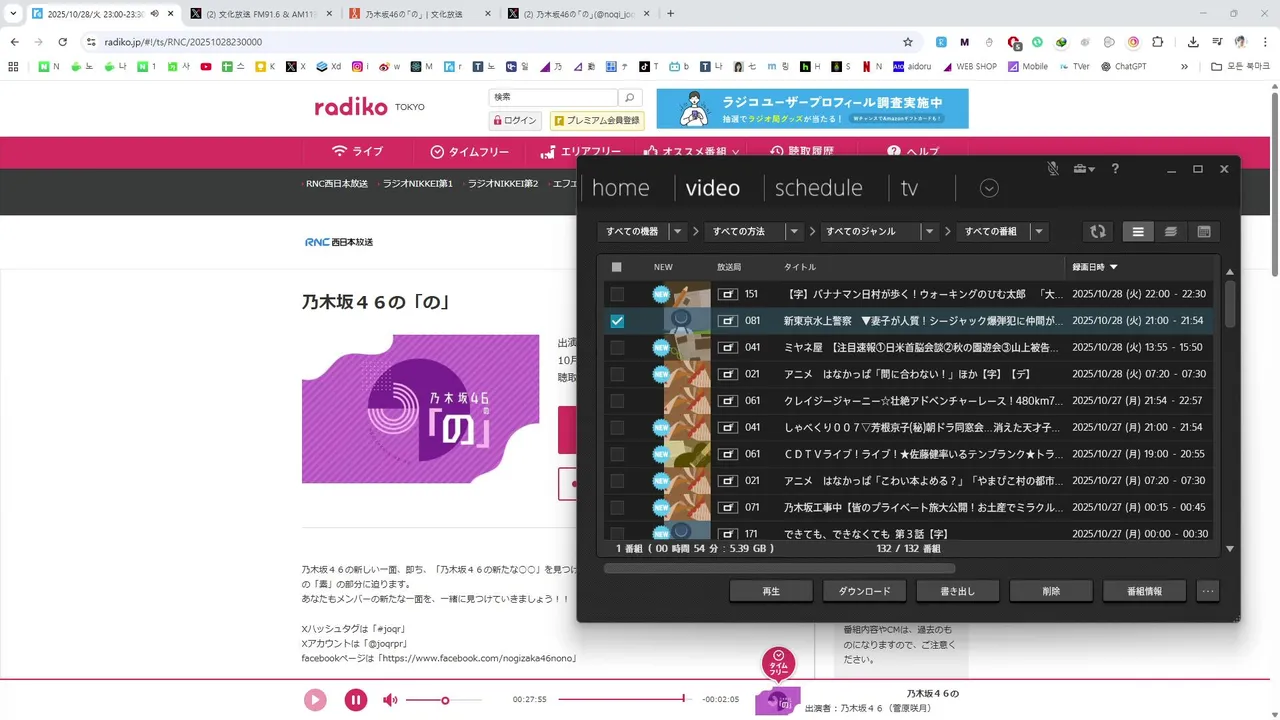
Task: Check the しゃべくり007 row checkbox
Action: point(617,427)
